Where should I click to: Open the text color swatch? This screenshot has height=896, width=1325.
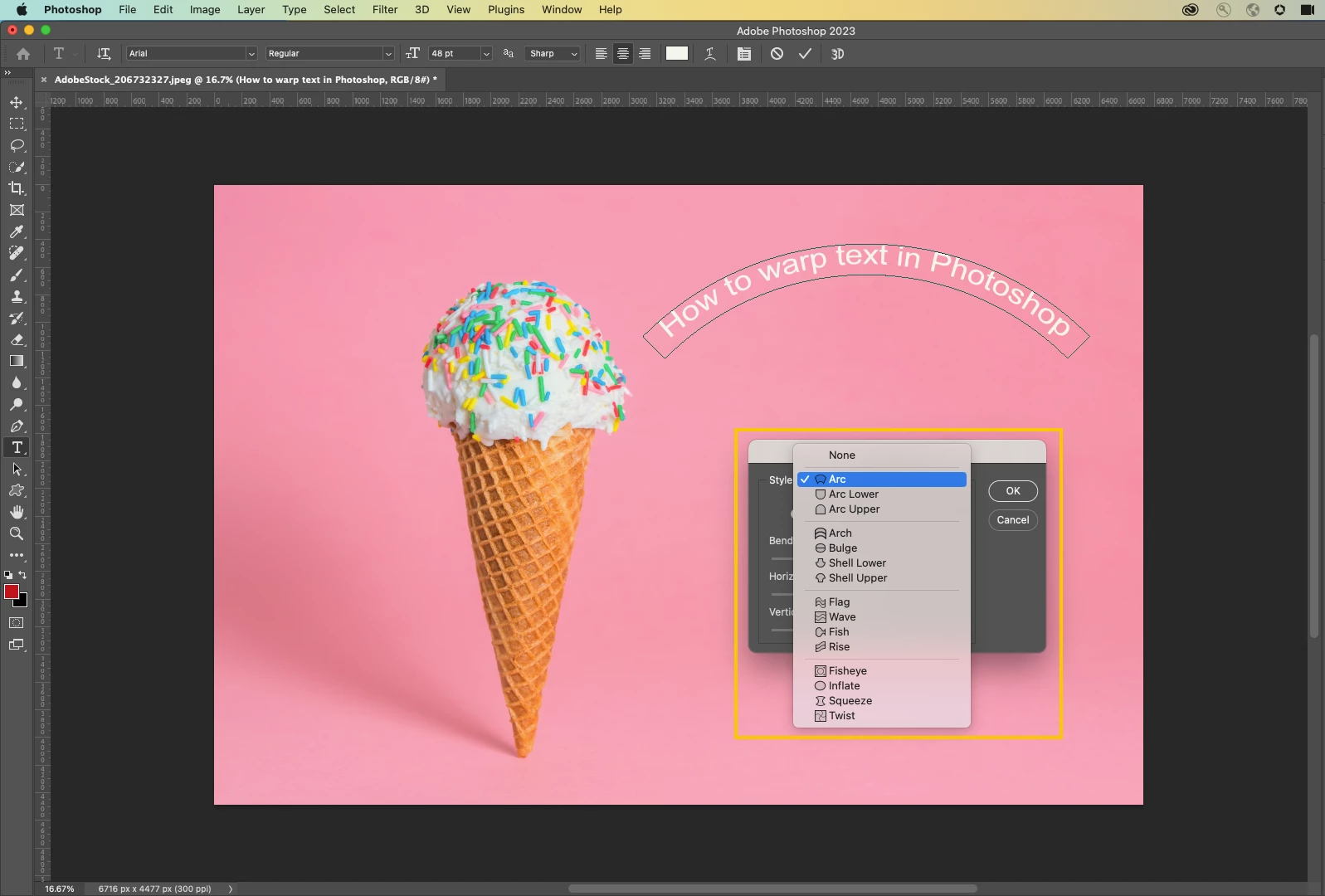click(x=677, y=53)
